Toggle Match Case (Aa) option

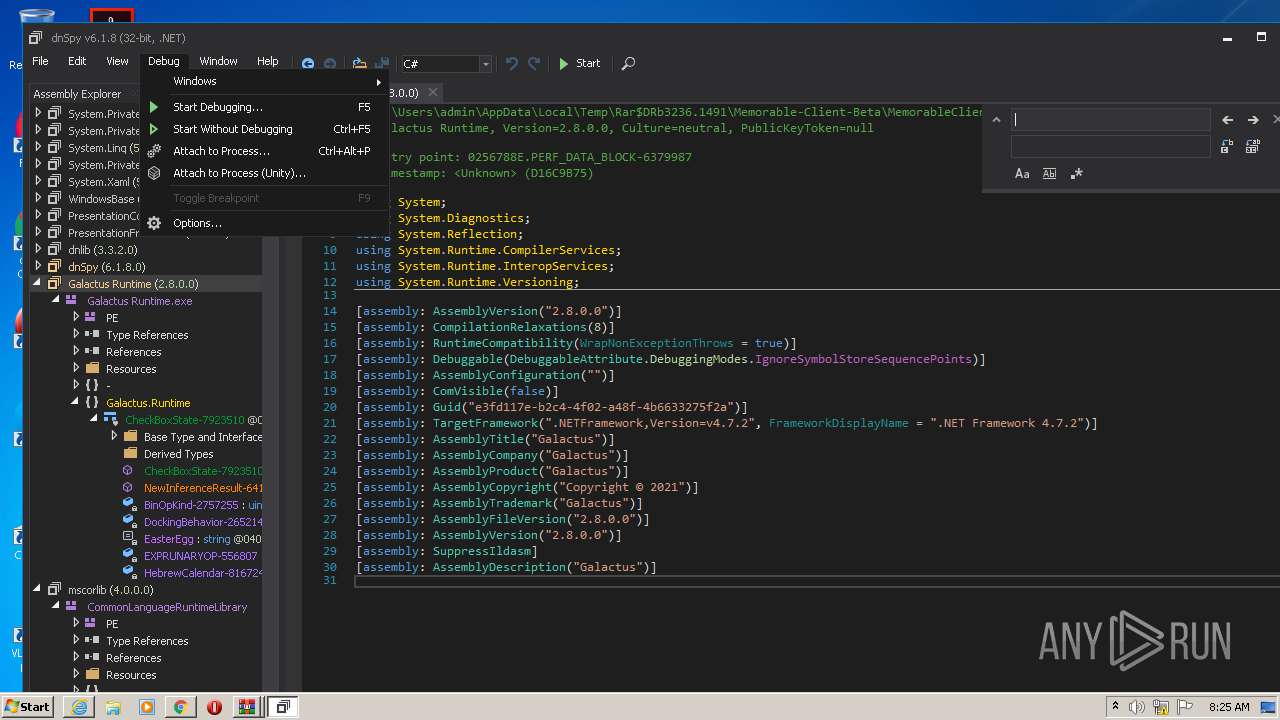pos(1022,173)
